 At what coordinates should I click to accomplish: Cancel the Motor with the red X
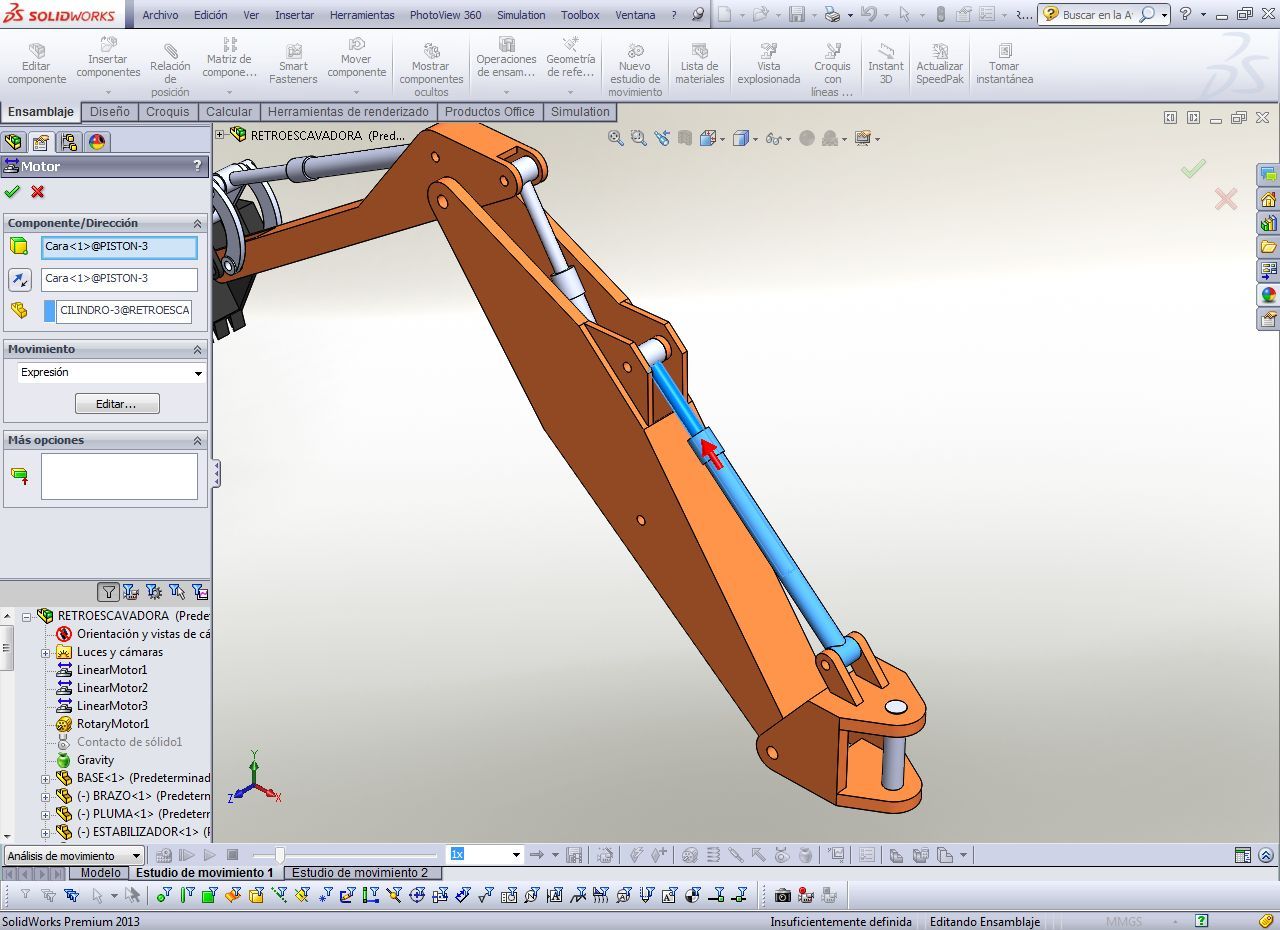pos(38,191)
